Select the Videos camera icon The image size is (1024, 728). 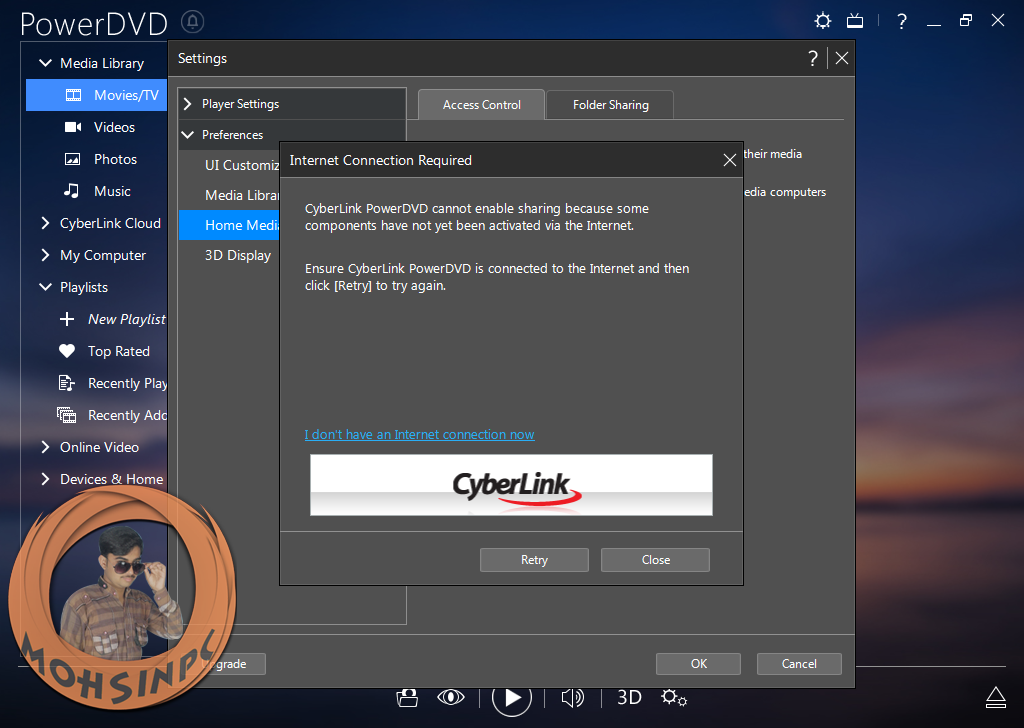(73, 127)
